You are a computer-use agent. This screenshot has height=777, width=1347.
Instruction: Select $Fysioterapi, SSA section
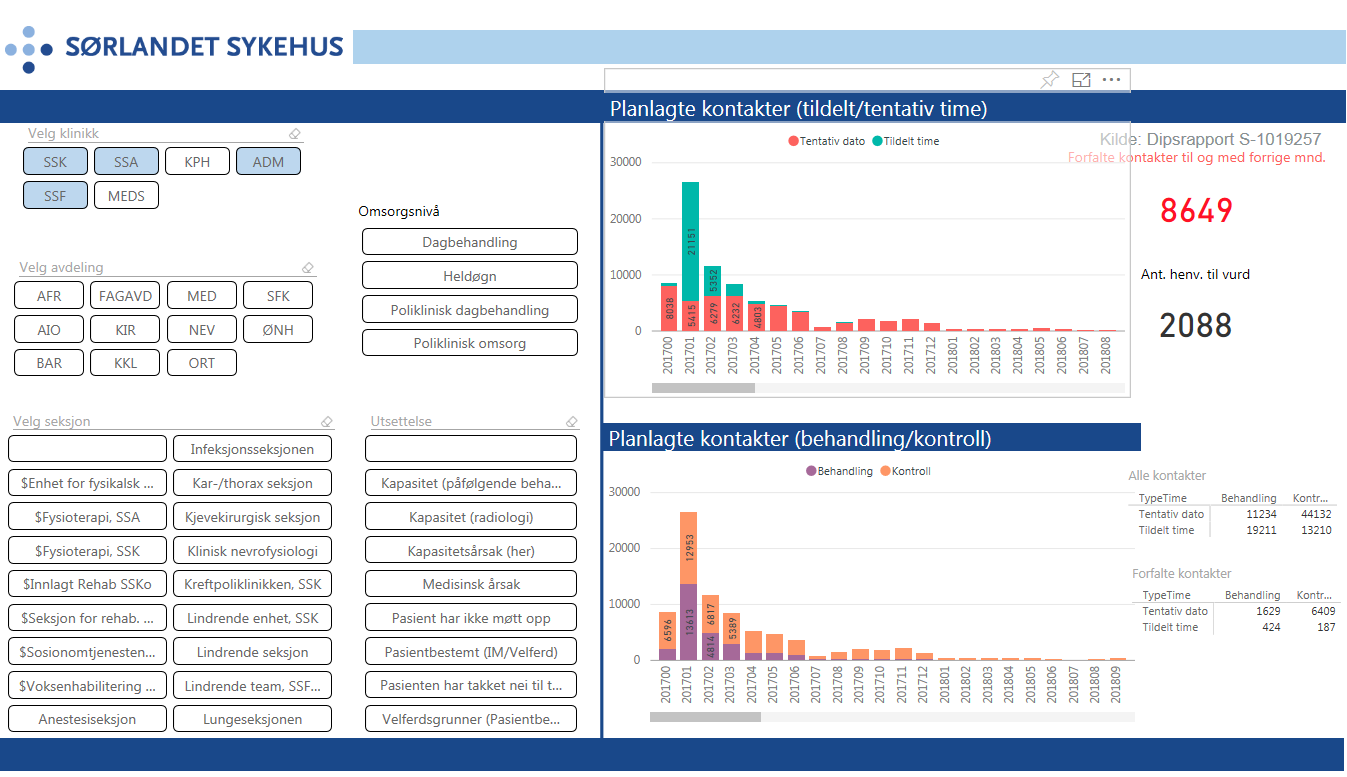pos(88,517)
